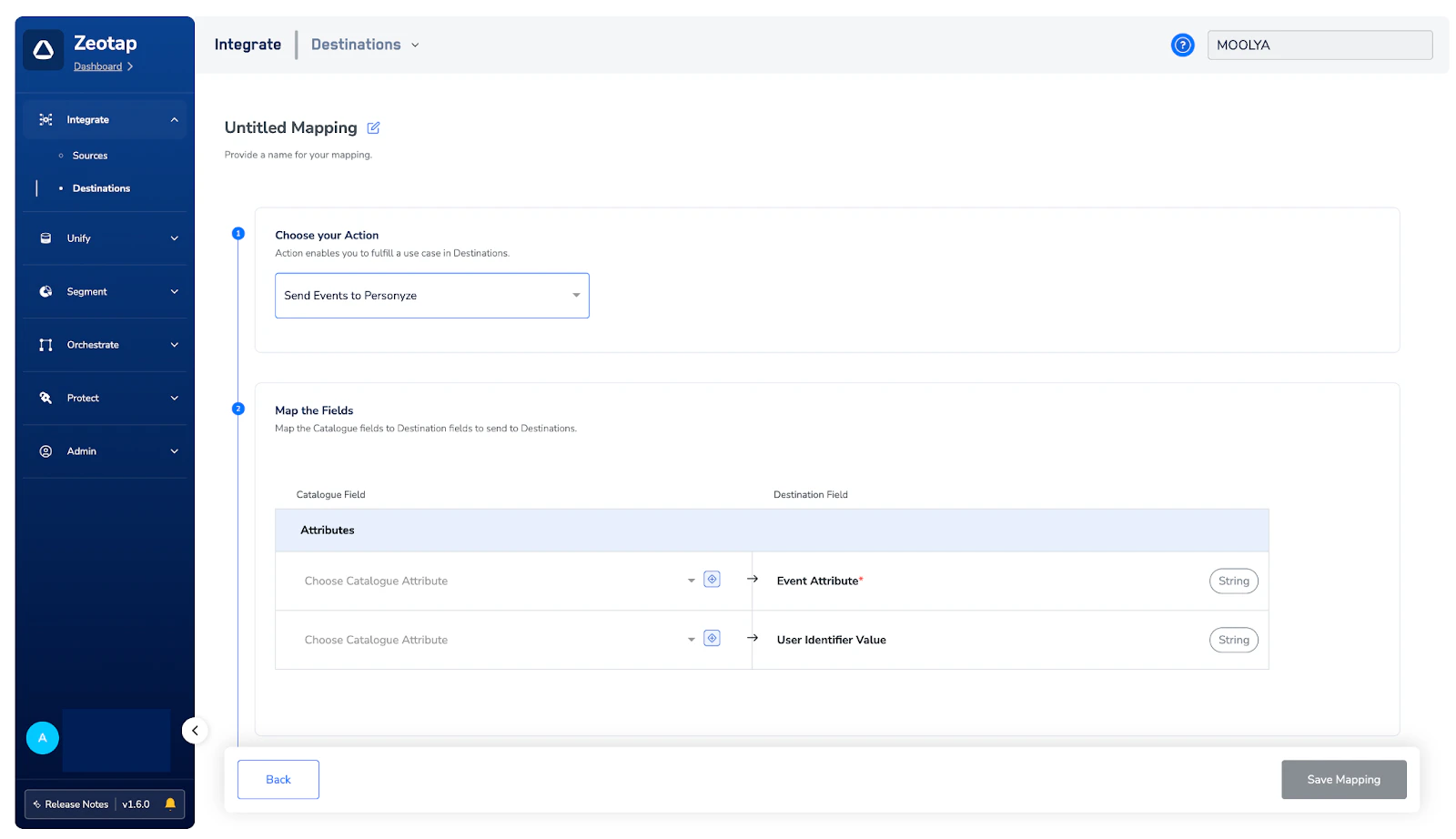Image resolution: width=1456 pixels, height=839 pixels.
Task: Click the Zeotap logo icon
Action: click(44, 50)
